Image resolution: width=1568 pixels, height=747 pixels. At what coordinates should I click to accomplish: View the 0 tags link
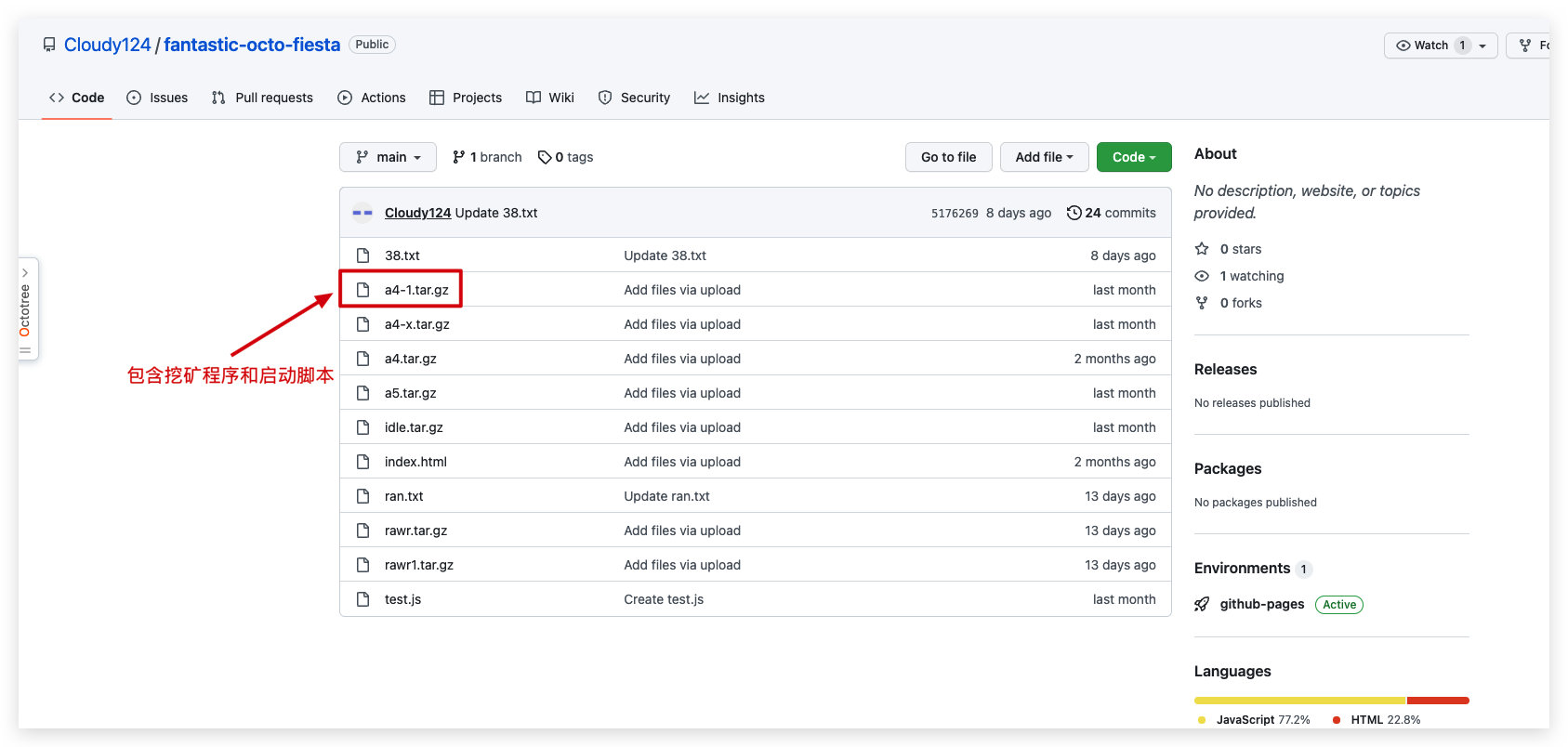point(566,157)
